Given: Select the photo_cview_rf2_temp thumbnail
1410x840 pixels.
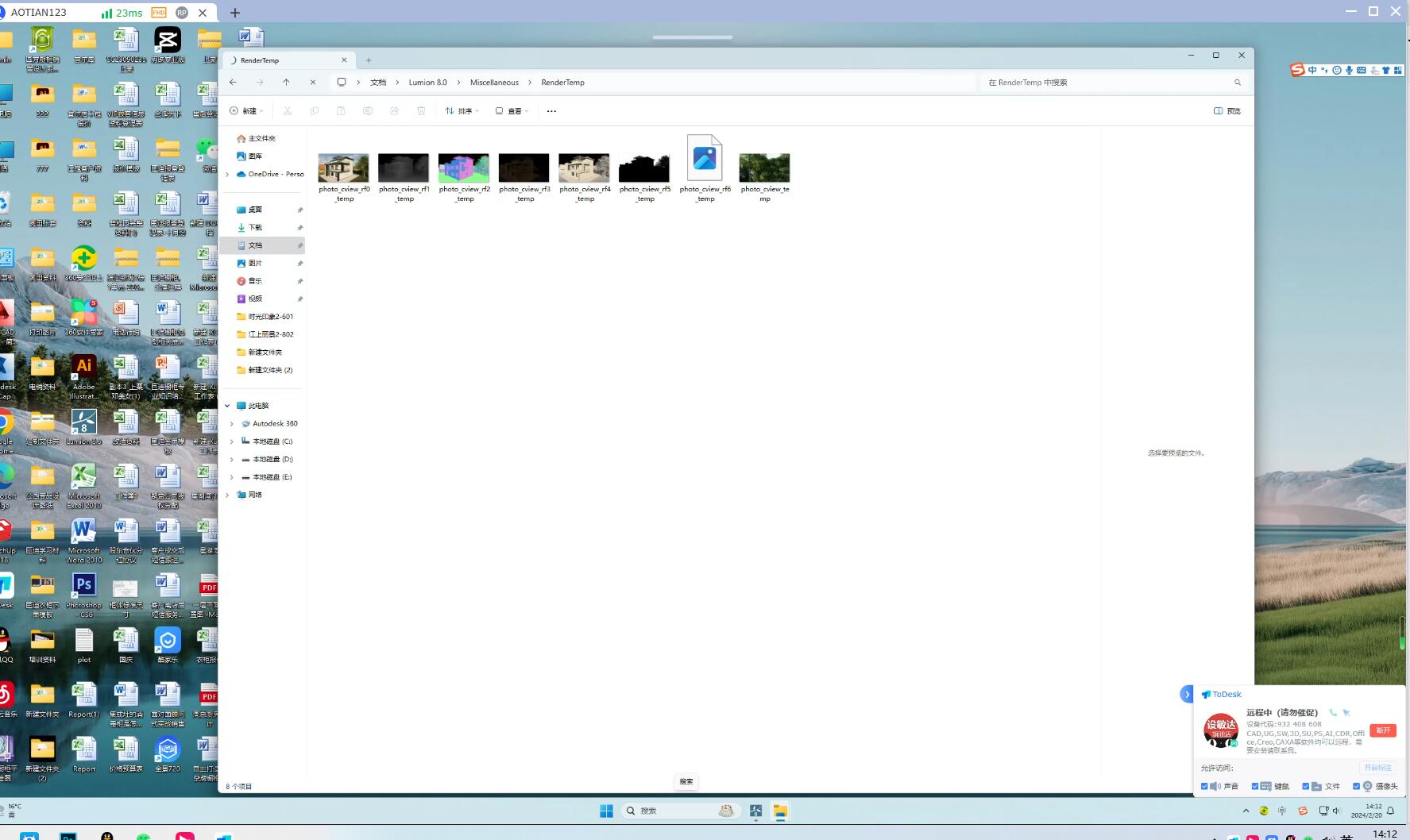Looking at the screenshot, I should point(464,168).
